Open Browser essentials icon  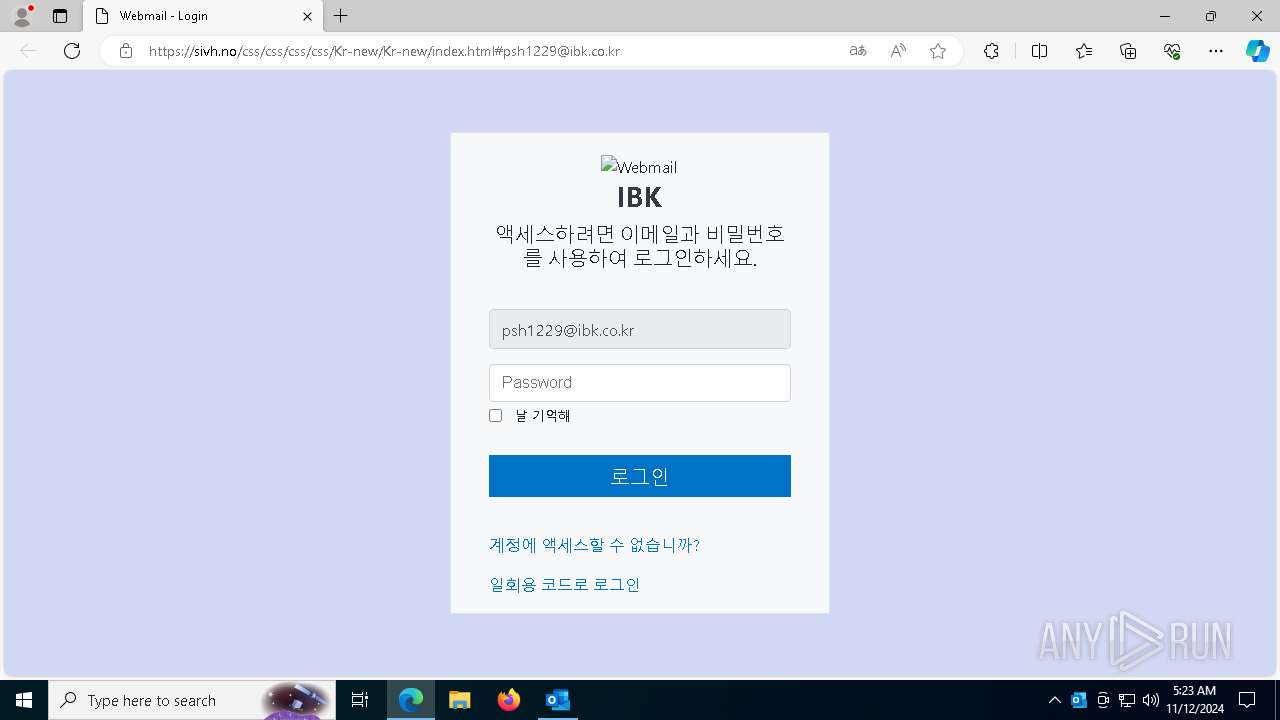[x=1172, y=51]
